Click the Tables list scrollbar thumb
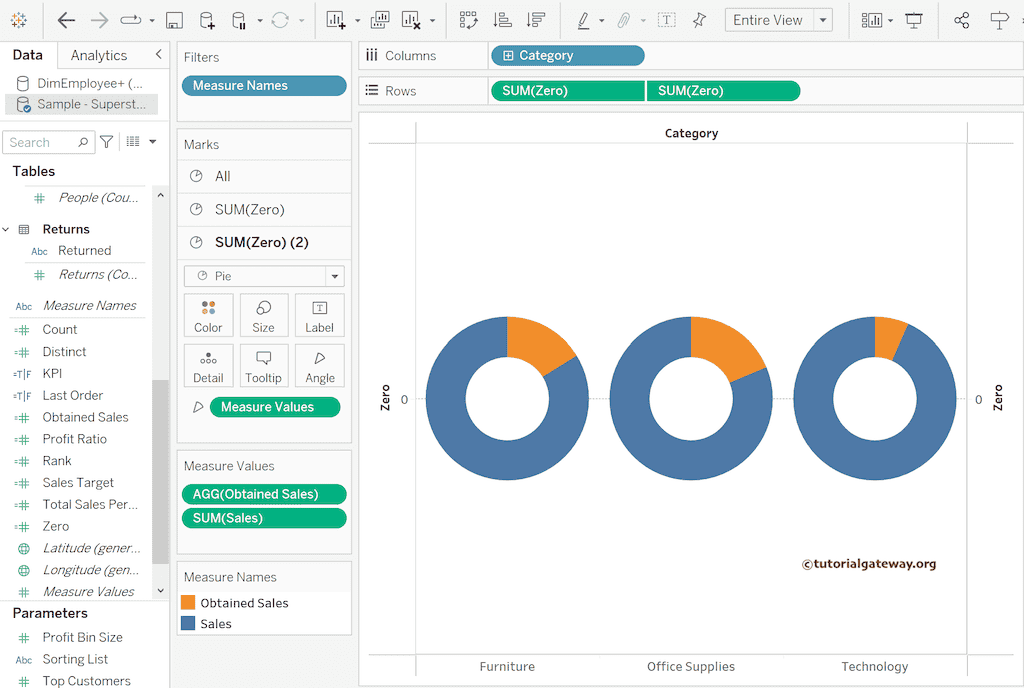The image size is (1024, 688). pos(160,471)
